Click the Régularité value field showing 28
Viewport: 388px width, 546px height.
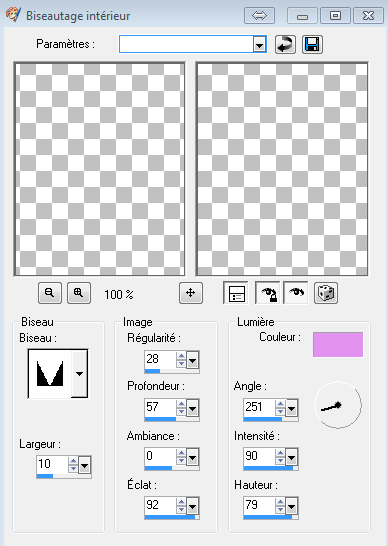click(160, 360)
